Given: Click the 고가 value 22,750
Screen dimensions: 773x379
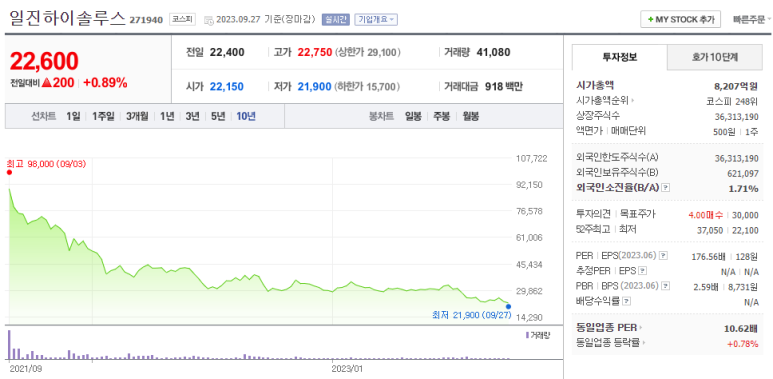Looking at the screenshot, I should [315, 53].
